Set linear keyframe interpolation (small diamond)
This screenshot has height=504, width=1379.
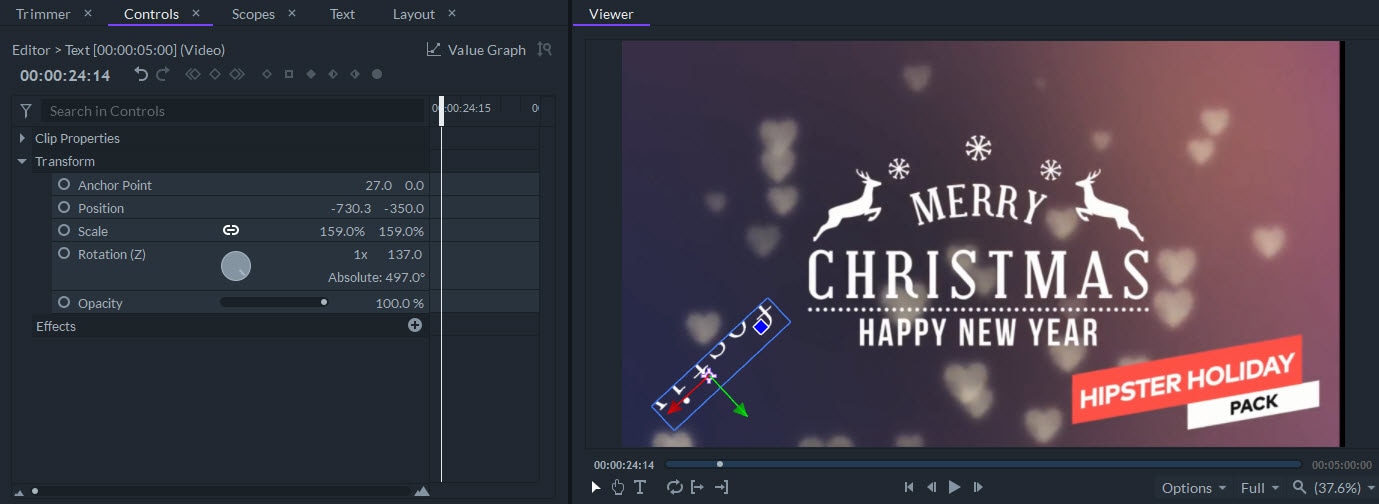click(267, 74)
